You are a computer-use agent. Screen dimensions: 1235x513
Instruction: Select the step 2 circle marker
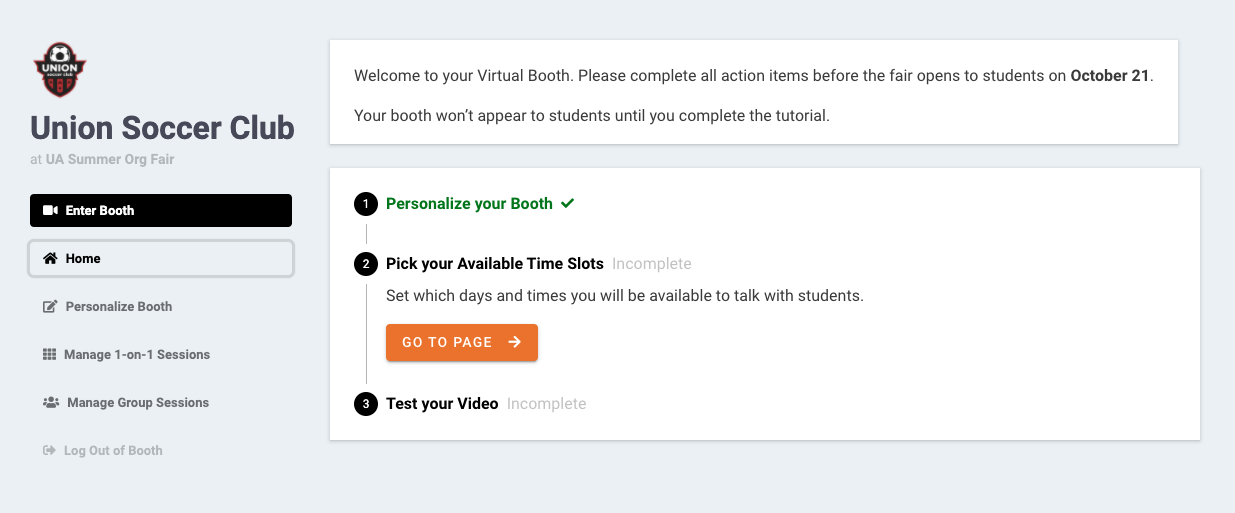coord(366,264)
